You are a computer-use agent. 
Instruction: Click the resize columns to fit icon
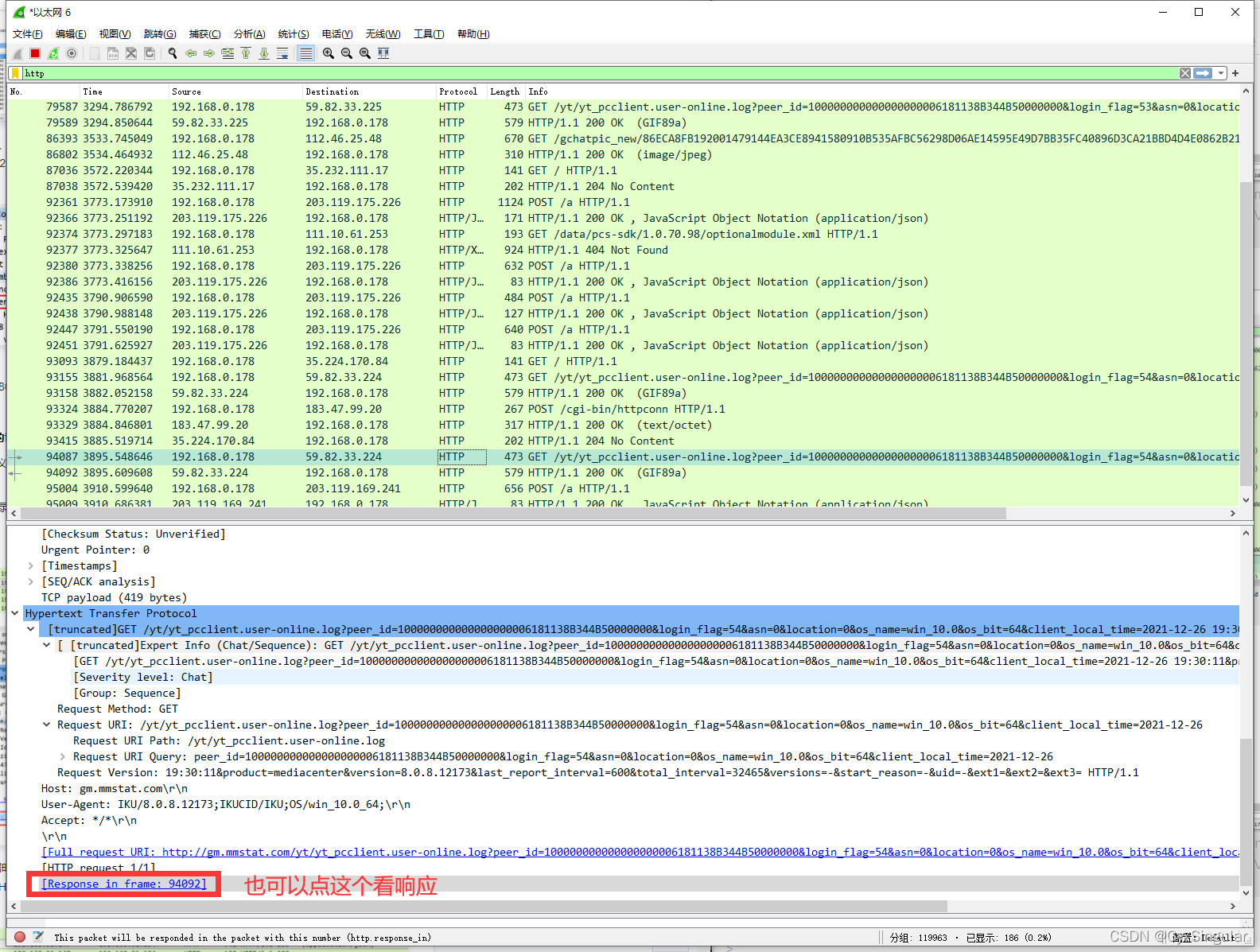coord(383,53)
